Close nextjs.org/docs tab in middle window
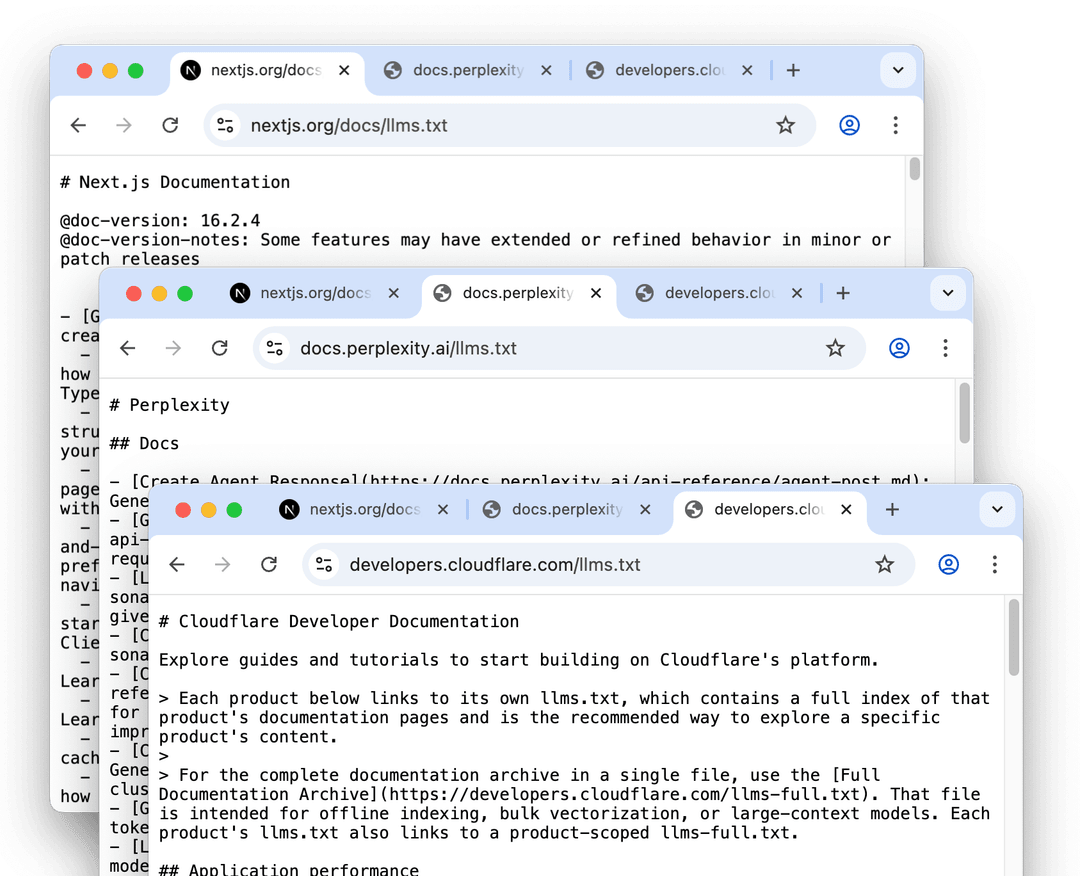The image size is (1080, 876). point(394,293)
